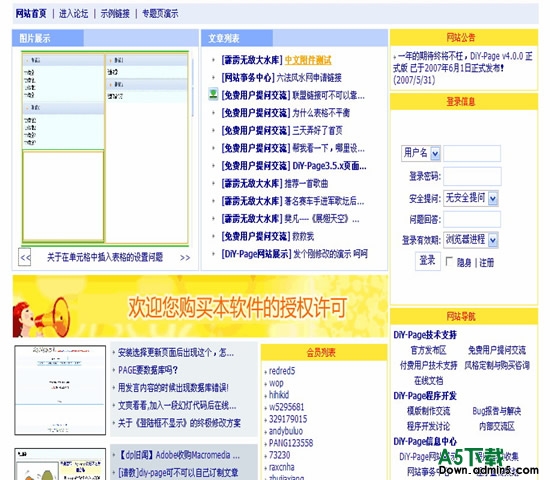Open the 官方发布区 forum link
Image resolution: width=550 pixels, height=480 pixels.
coord(429,350)
